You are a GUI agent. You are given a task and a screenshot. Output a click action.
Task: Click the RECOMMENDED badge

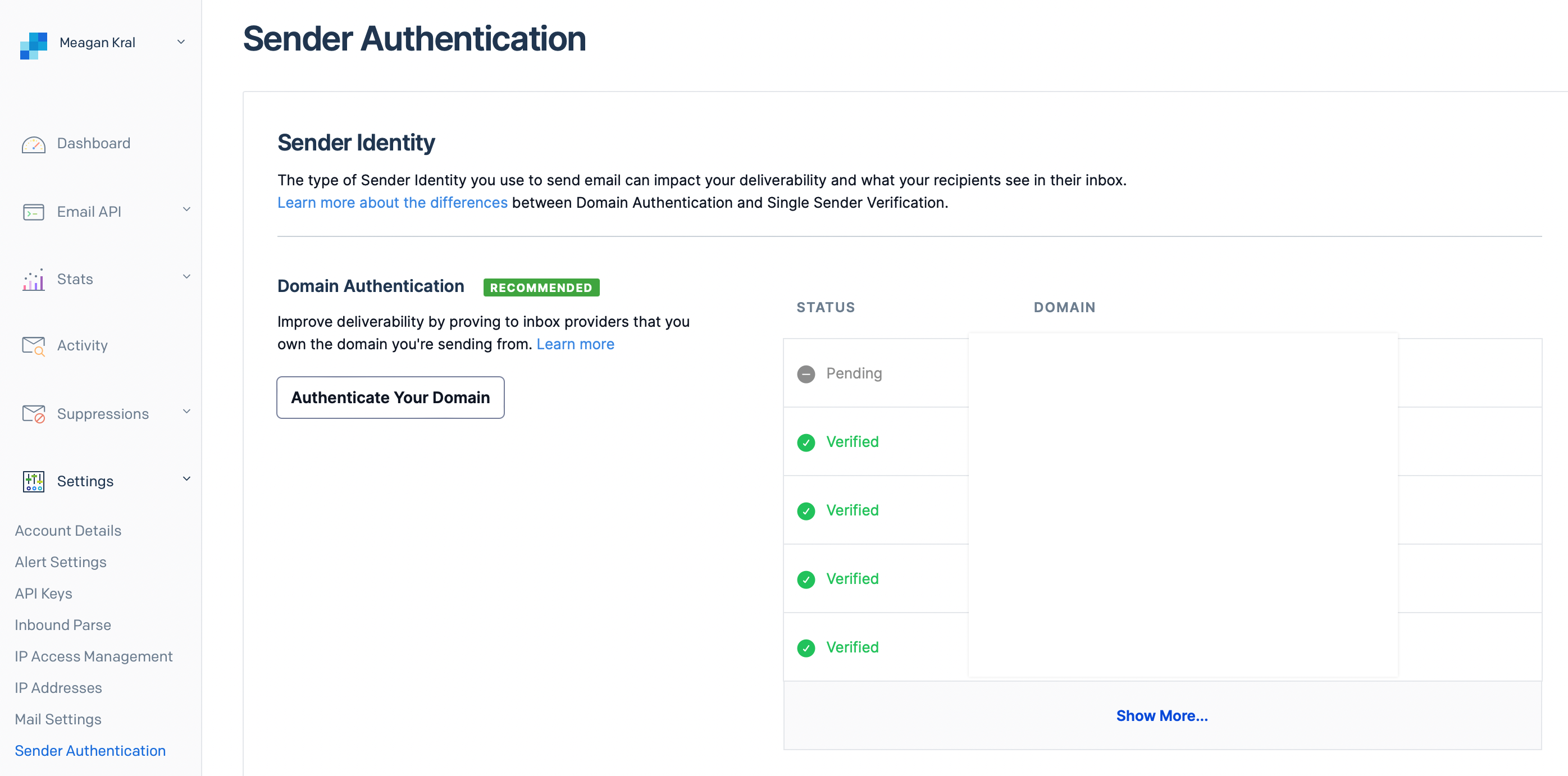(x=541, y=287)
